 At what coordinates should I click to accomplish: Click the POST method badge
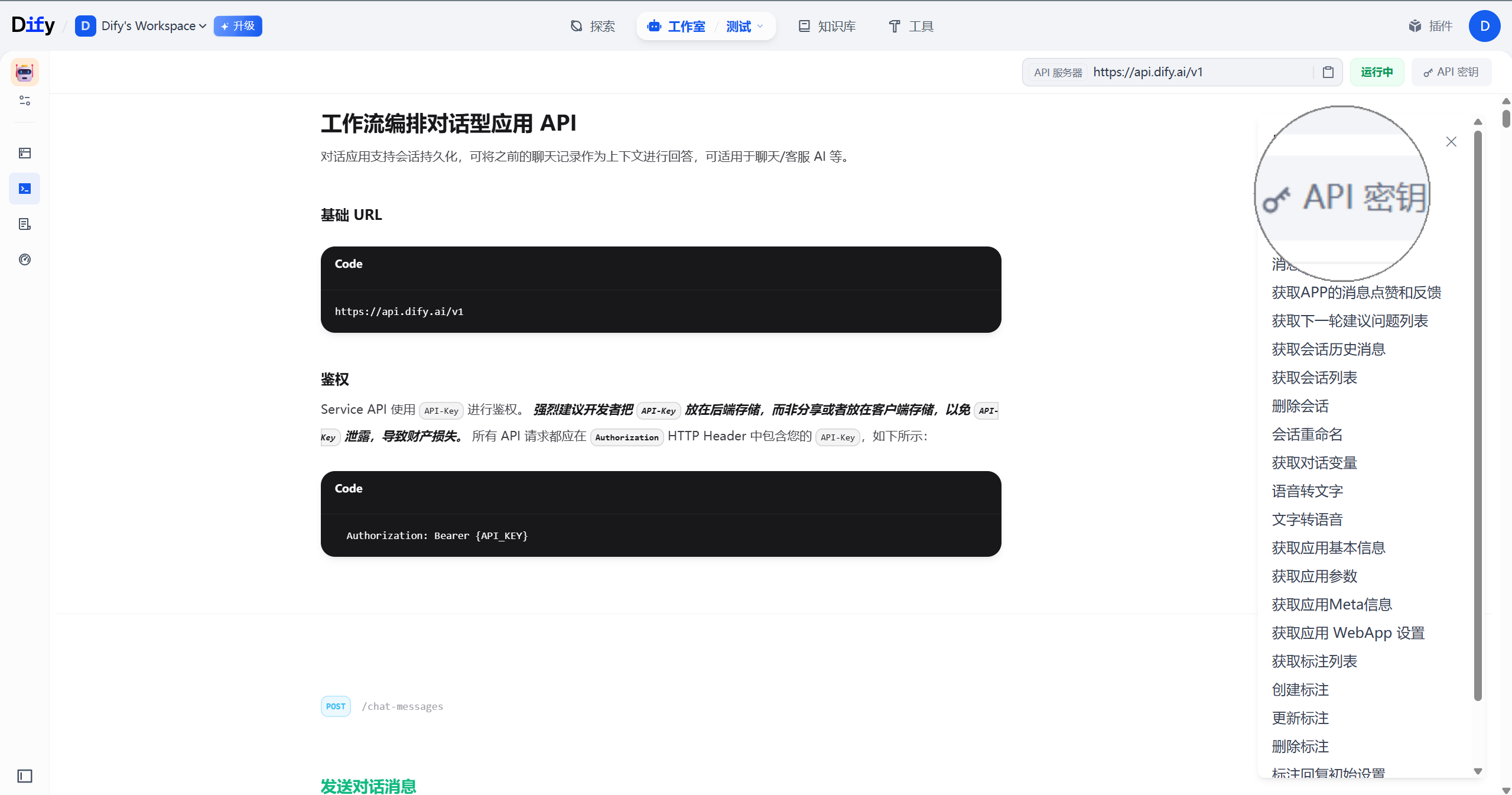tap(336, 706)
